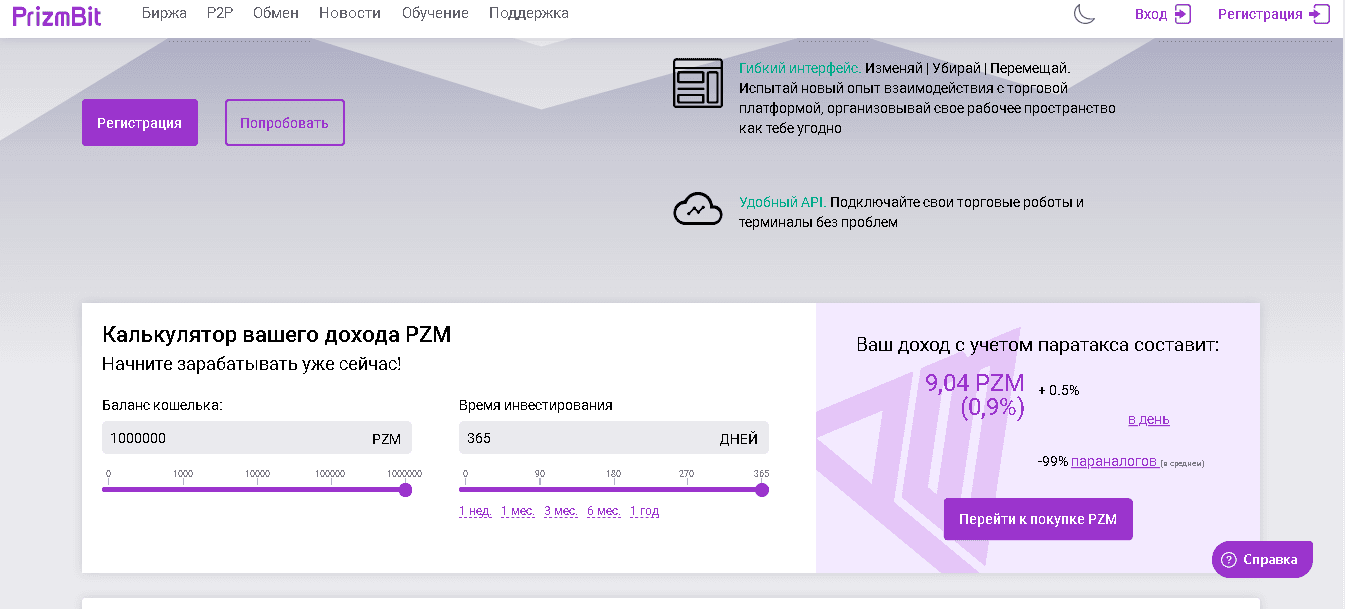The image size is (1345, 609).
Task: Click the investment time slider handle
Action: point(762,490)
